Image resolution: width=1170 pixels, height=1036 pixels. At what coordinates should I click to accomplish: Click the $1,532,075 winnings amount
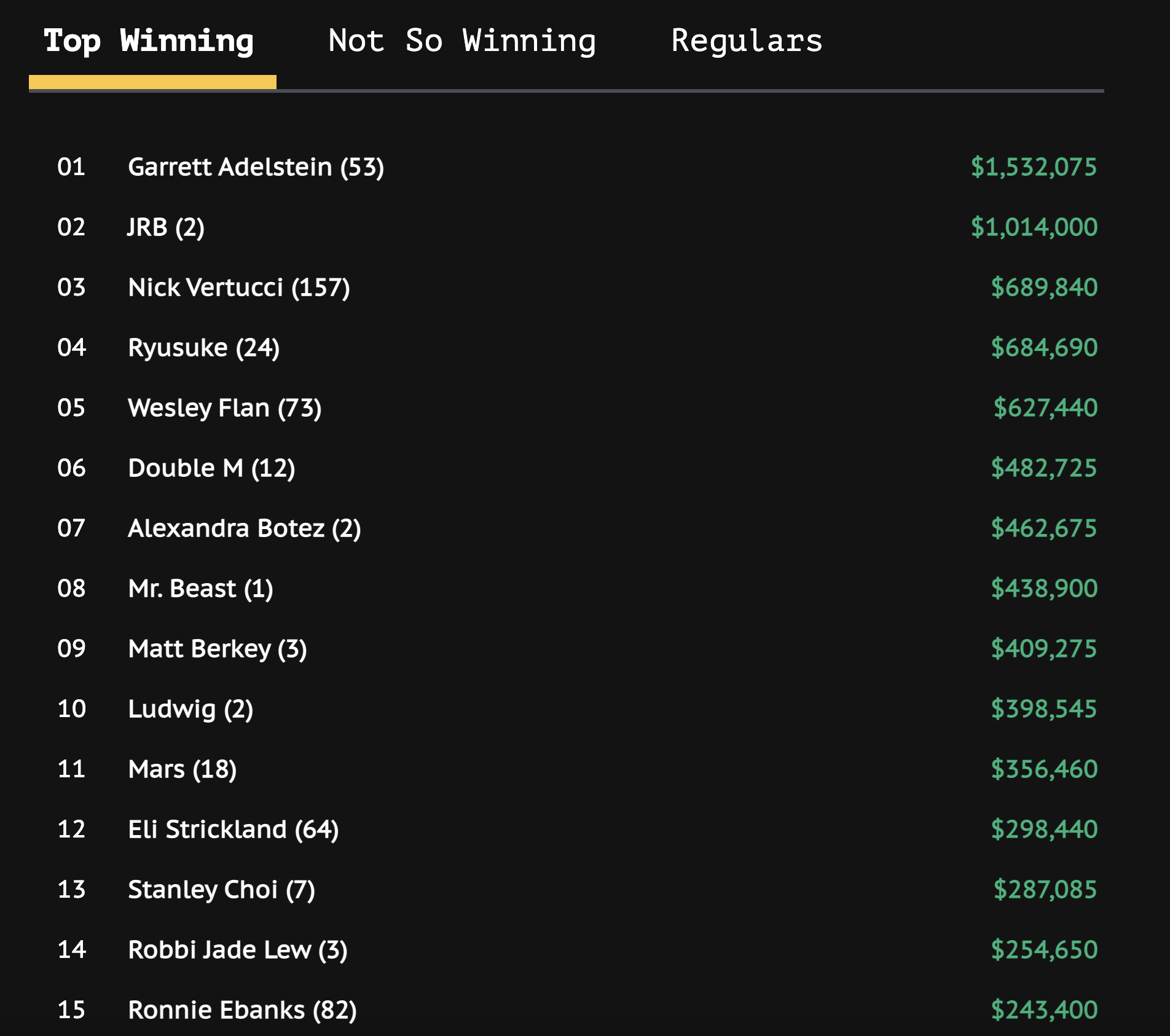(x=1034, y=167)
